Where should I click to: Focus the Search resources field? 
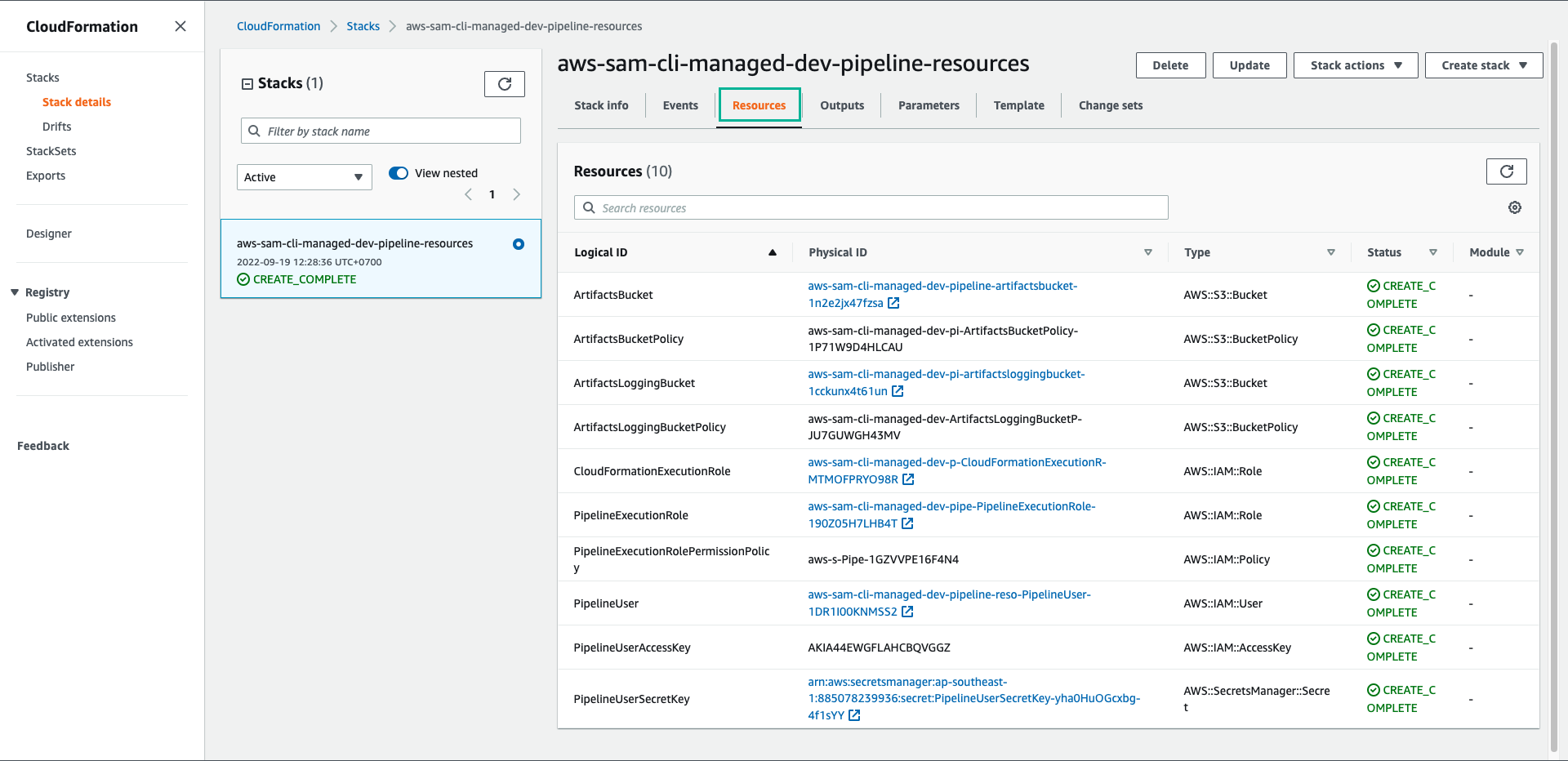[871, 207]
